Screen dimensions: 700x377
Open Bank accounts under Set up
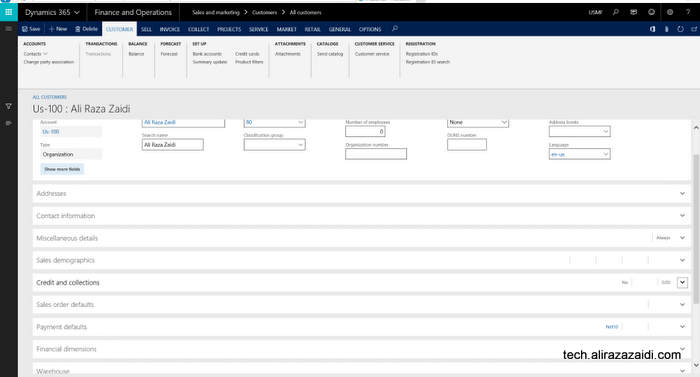207,54
